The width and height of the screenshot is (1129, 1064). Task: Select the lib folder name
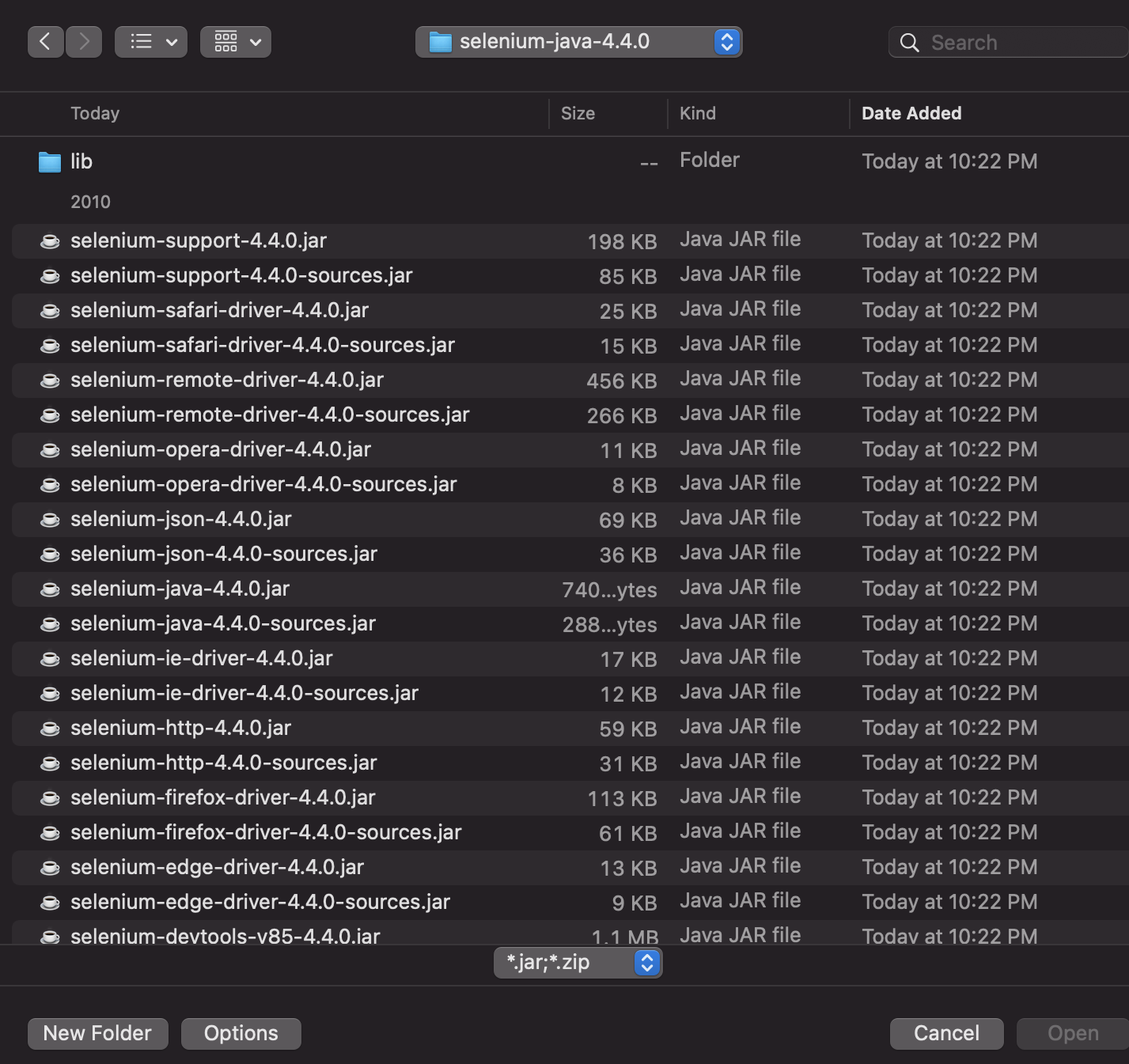(x=81, y=161)
